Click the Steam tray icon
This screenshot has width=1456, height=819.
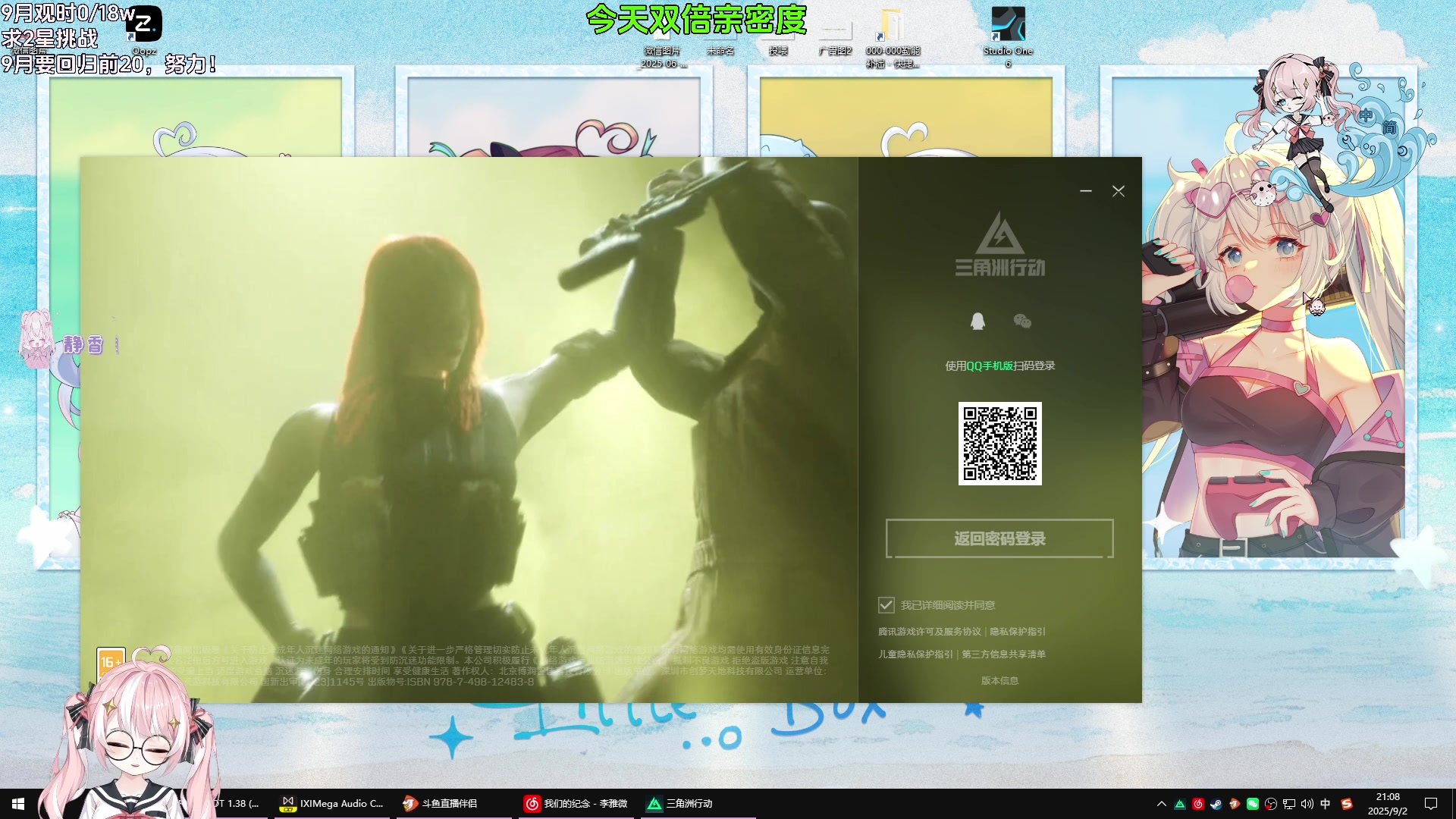[1216, 804]
